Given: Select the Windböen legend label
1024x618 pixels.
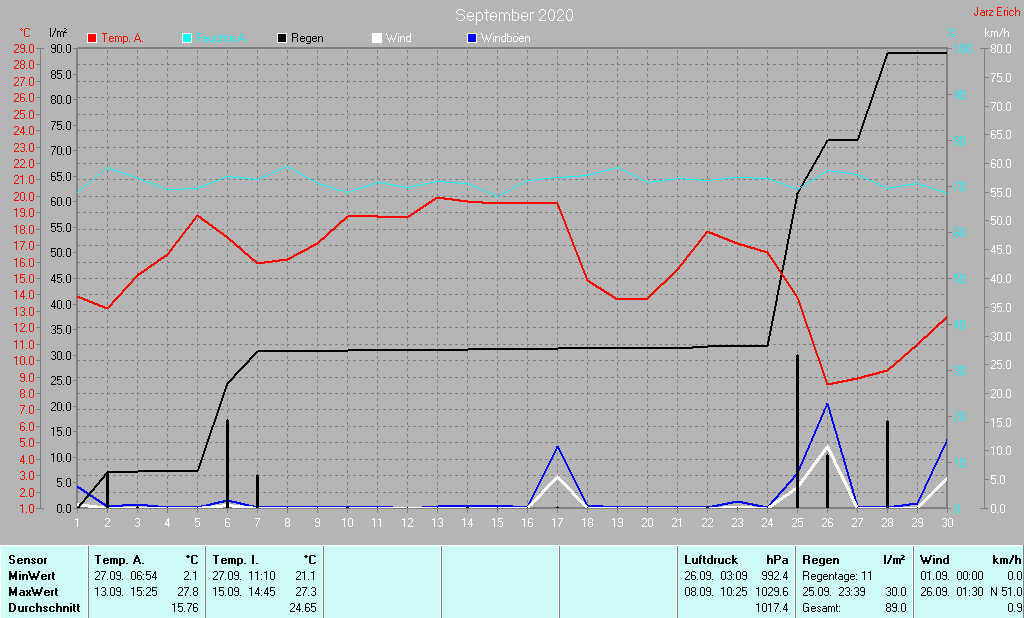Looking at the screenshot, I should [506, 38].
